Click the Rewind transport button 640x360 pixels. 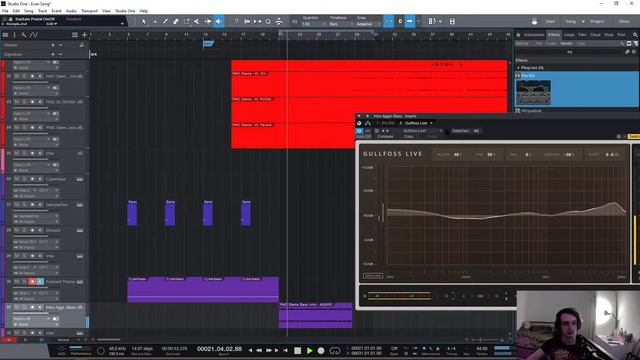point(259,350)
